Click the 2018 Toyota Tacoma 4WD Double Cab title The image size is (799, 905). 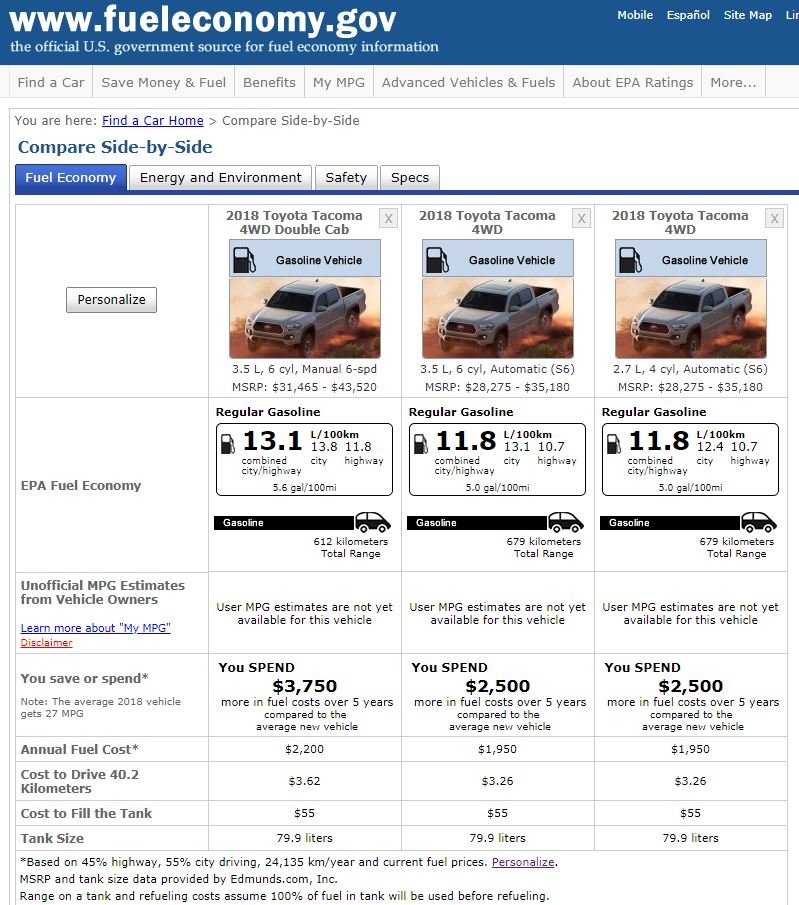[x=294, y=222]
